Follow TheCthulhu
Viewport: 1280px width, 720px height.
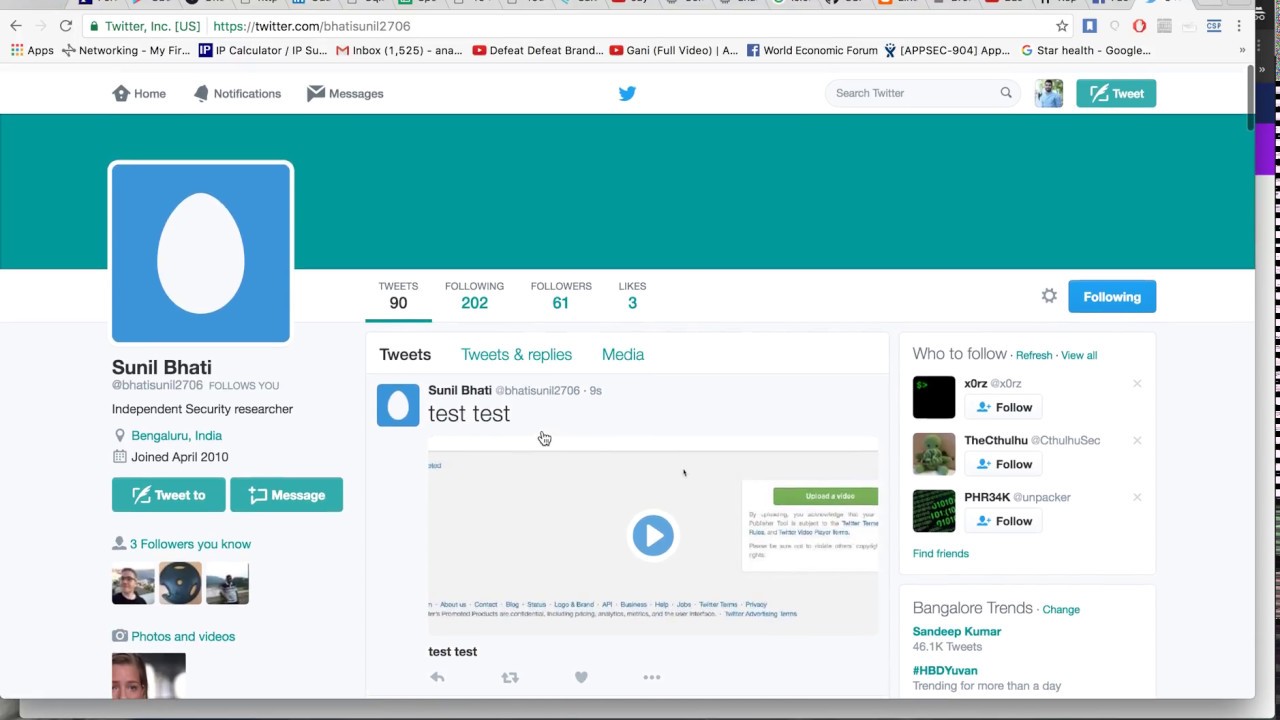[x=1004, y=464]
